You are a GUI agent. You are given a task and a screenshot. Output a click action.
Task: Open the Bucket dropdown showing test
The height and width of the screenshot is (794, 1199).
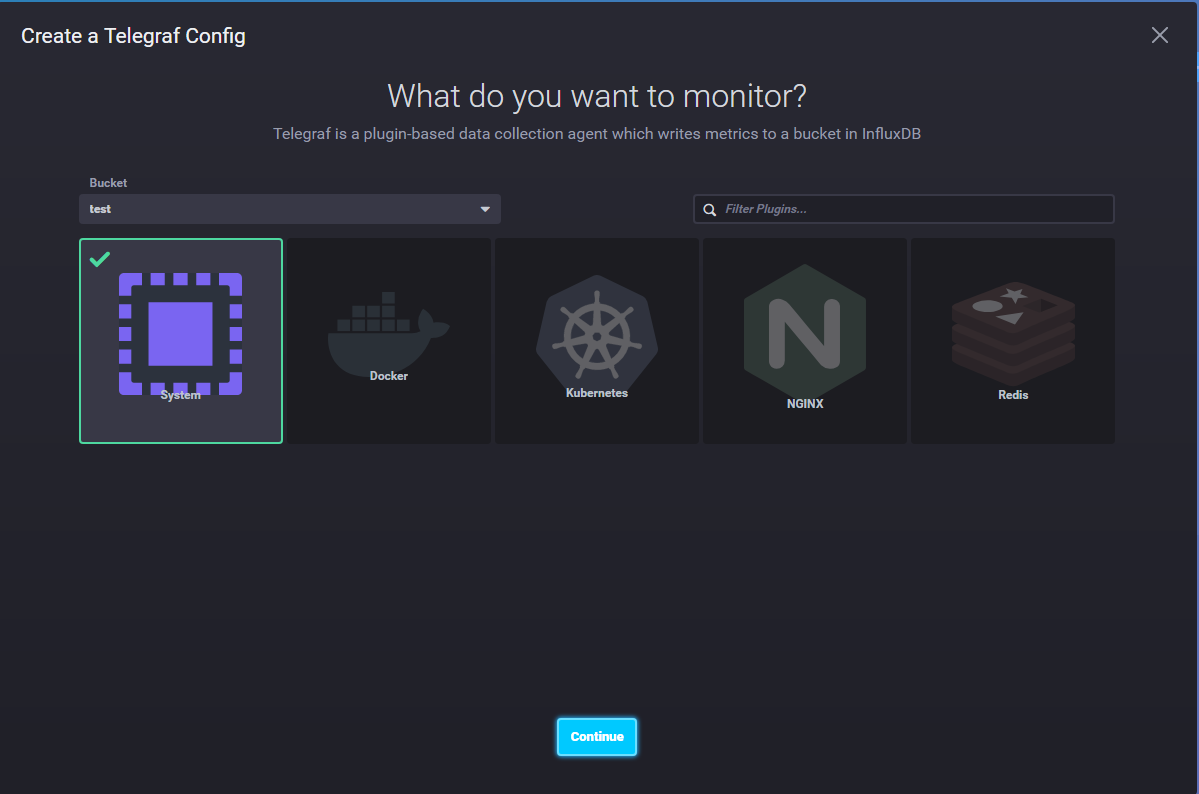coord(290,209)
